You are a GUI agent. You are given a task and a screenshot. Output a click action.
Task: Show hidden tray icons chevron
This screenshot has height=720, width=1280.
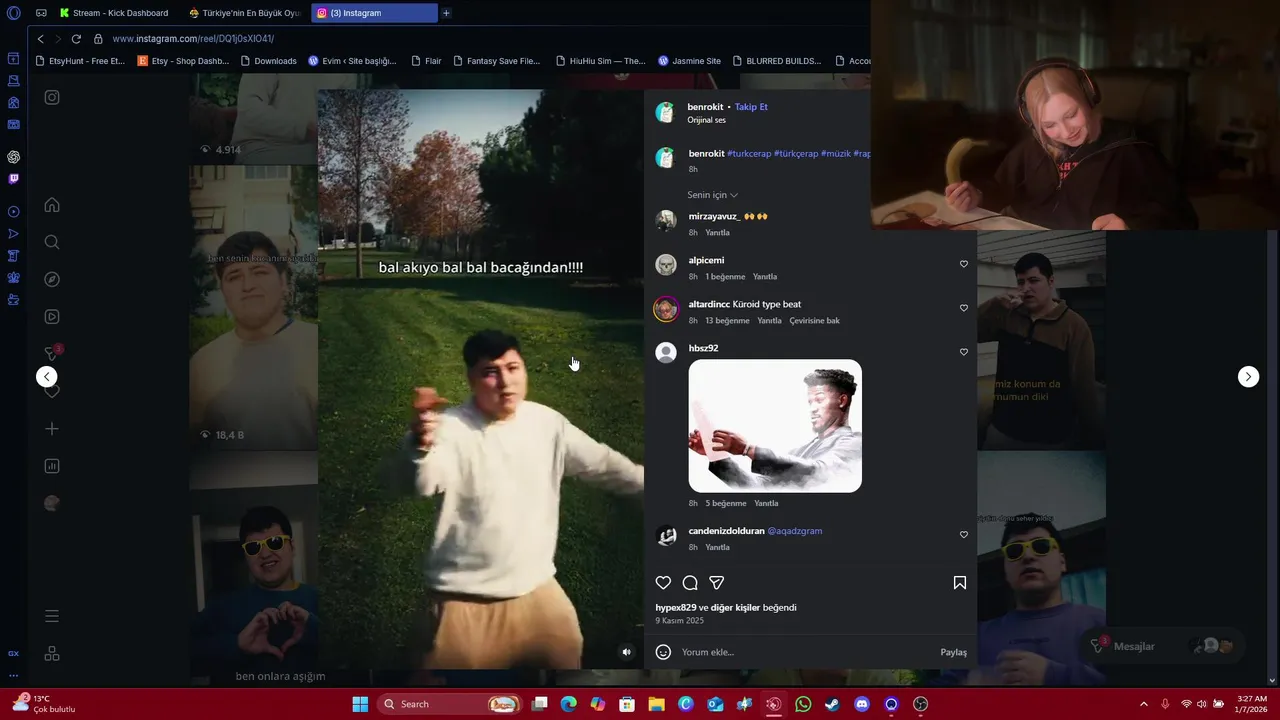pyautogui.click(x=1144, y=704)
